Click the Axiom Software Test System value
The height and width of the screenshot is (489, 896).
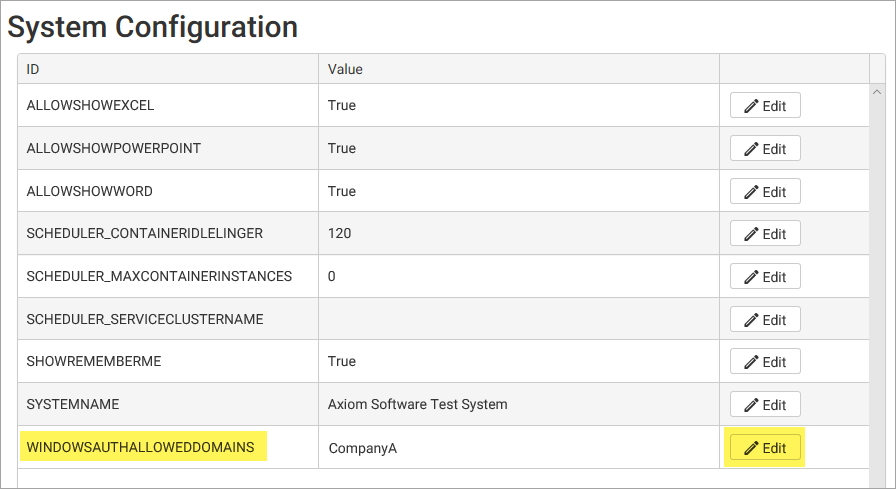click(x=417, y=405)
